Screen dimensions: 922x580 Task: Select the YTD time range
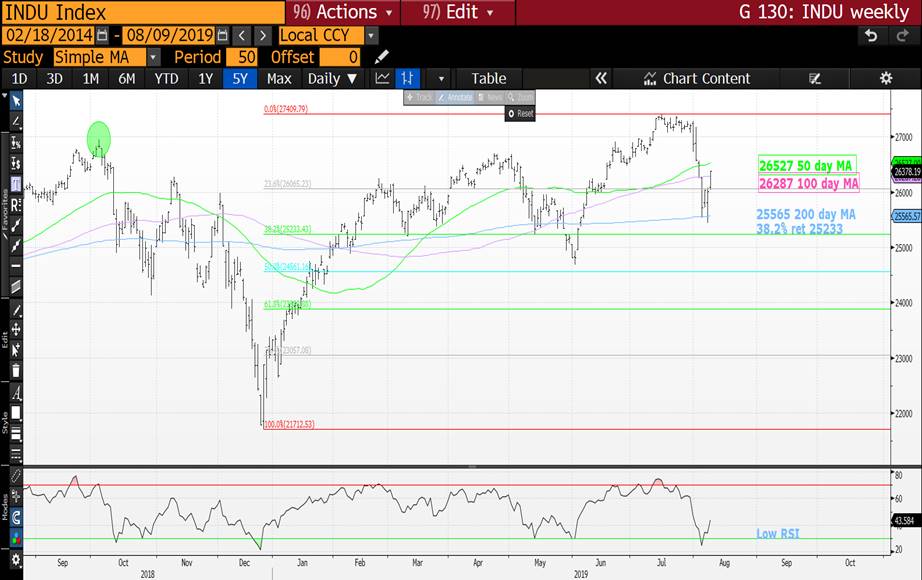coord(166,78)
